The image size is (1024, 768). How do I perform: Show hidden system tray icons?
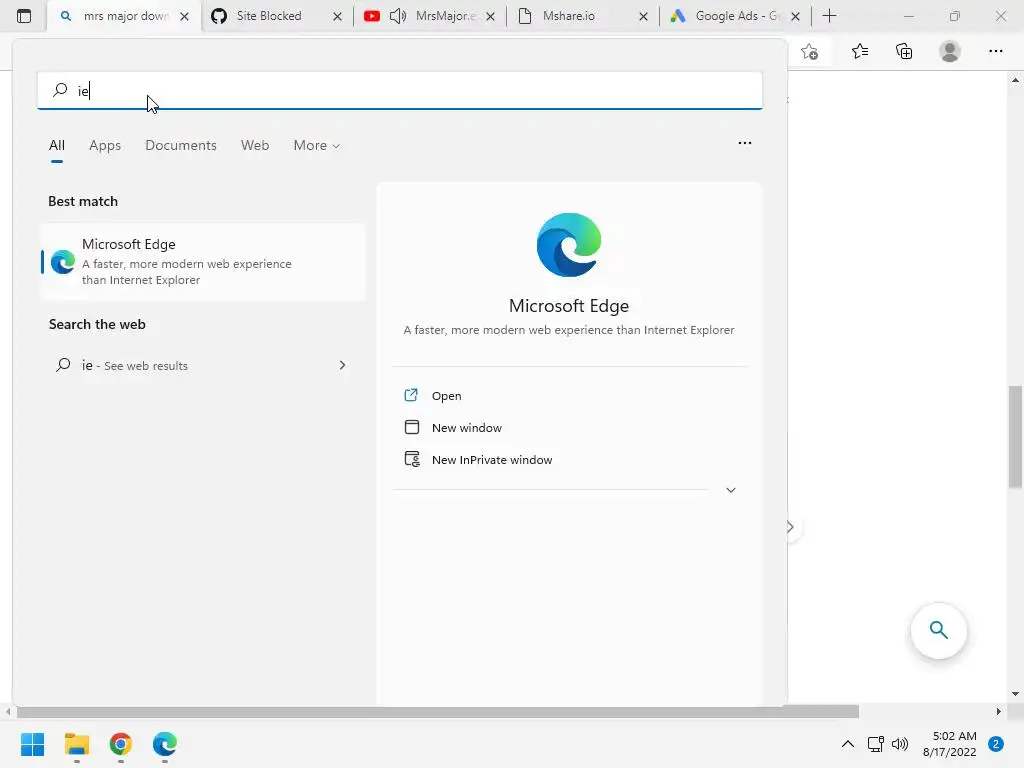pos(848,744)
